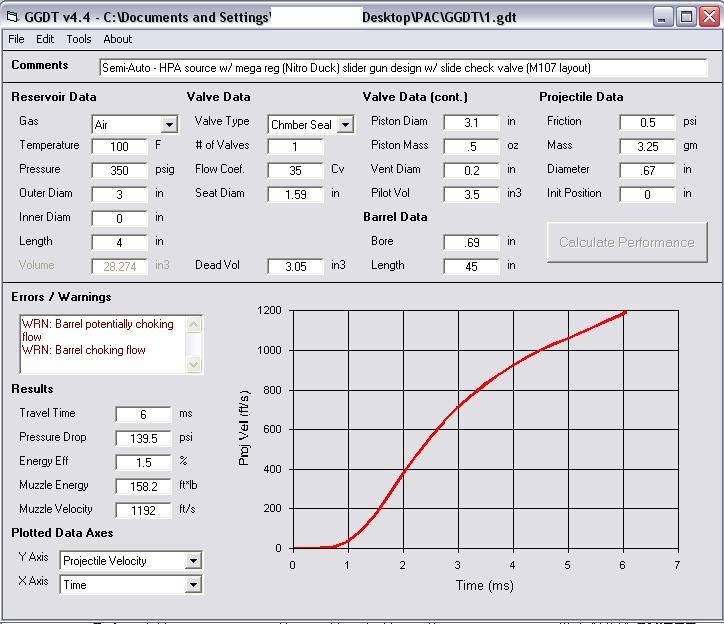The width and height of the screenshot is (724, 624).
Task: Maximize the GGDT window
Action: pyautogui.click(x=686, y=16)
